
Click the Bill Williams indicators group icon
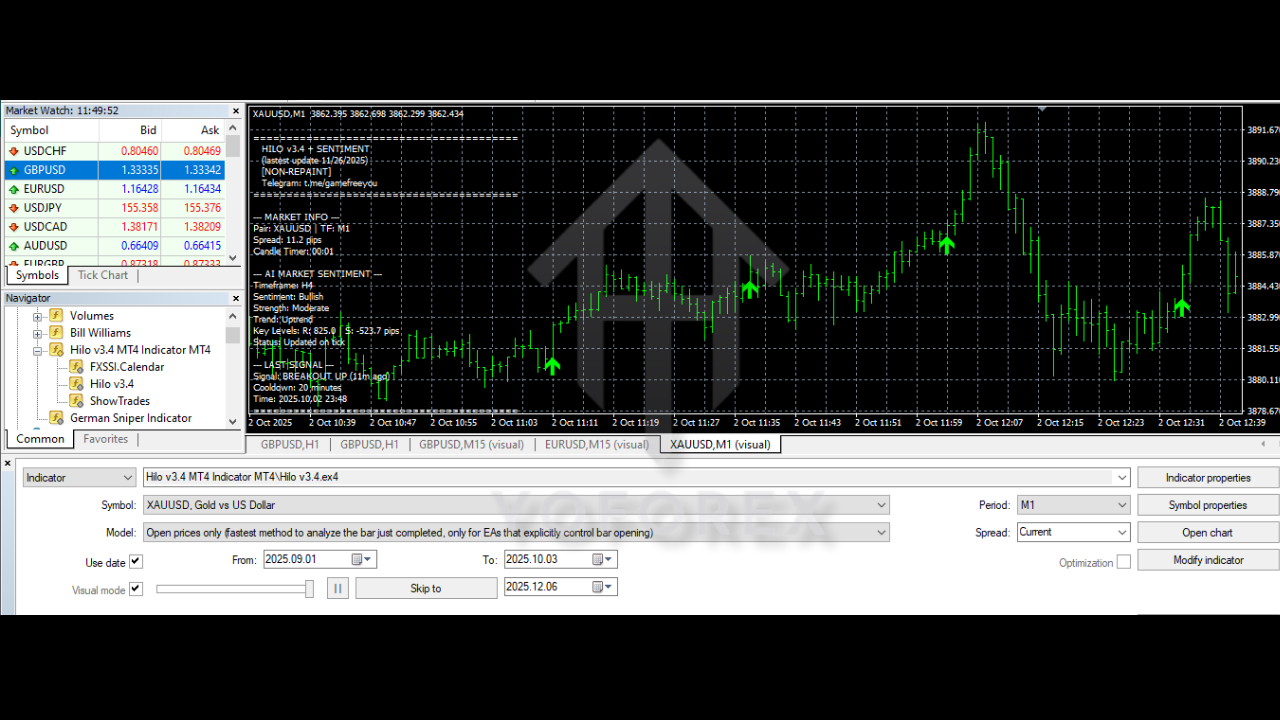point(57,332)
